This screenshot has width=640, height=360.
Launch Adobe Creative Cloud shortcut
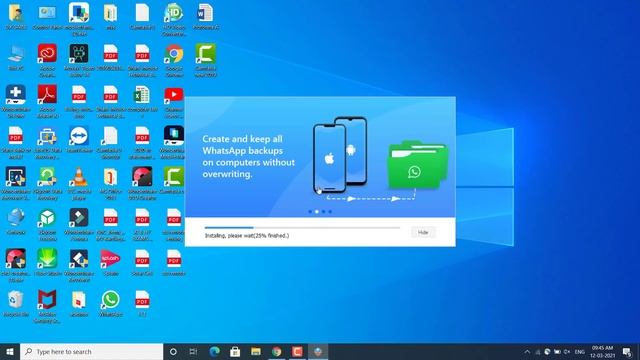(47, 60)
